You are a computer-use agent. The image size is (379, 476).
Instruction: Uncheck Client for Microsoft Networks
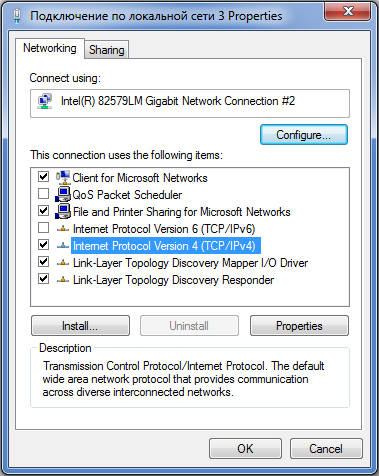43,176
